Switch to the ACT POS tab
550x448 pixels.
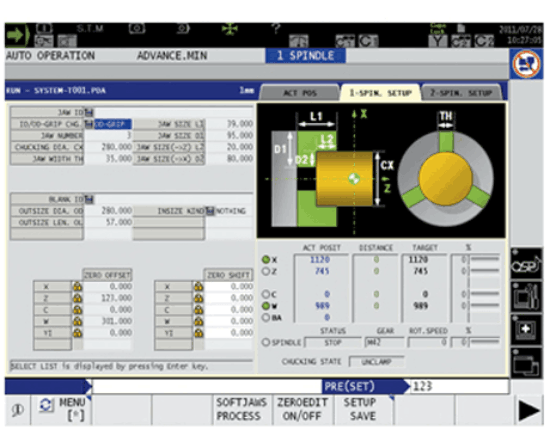(x=300, y=93)
